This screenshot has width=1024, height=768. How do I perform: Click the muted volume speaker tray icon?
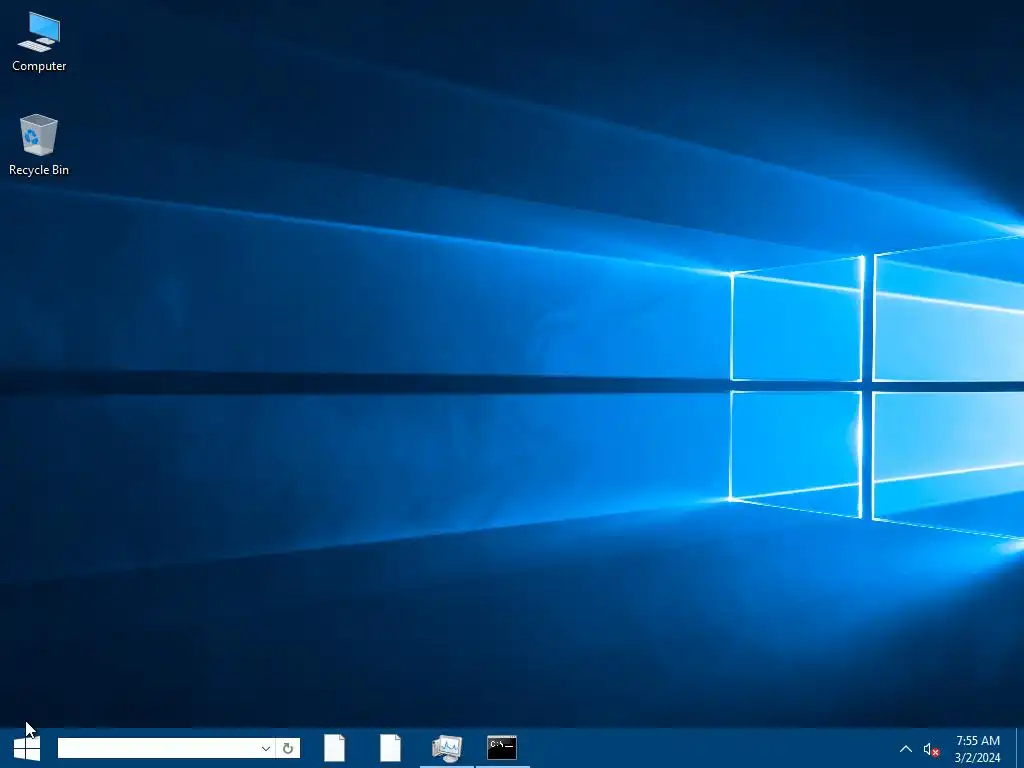pos(931,750)
